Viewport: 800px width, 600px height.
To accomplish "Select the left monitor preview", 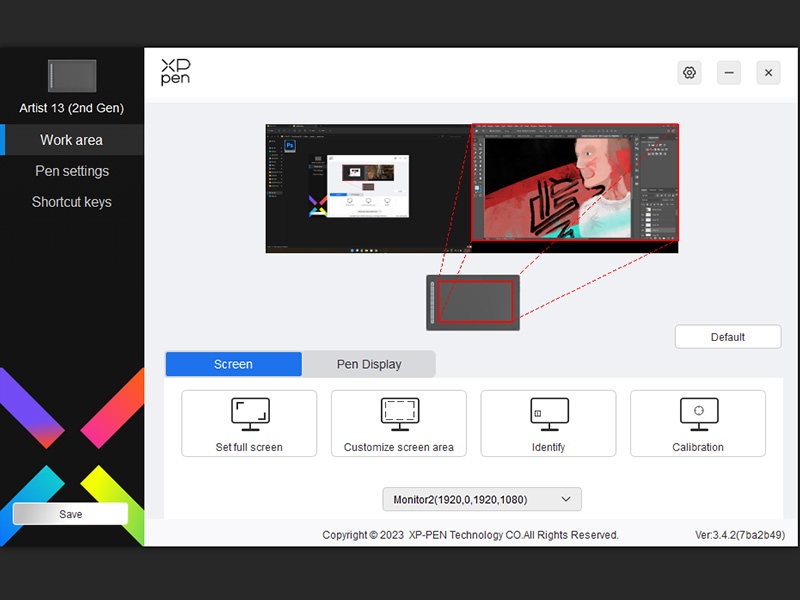I will point(368,188).
